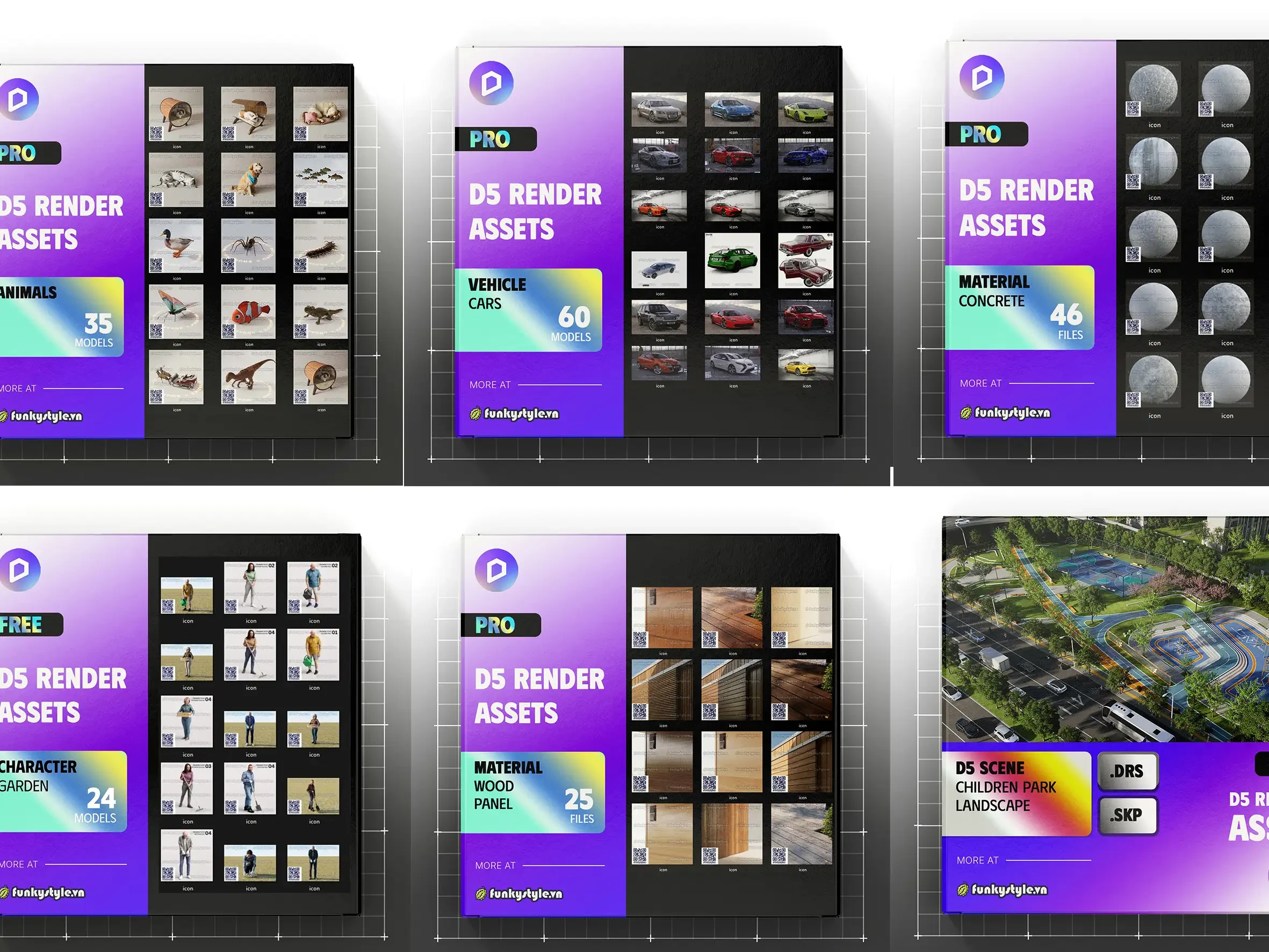Click the Material Wood Panel 25 Files panel
Viewport: 1269px width, 952px height.
coord(533,792)
